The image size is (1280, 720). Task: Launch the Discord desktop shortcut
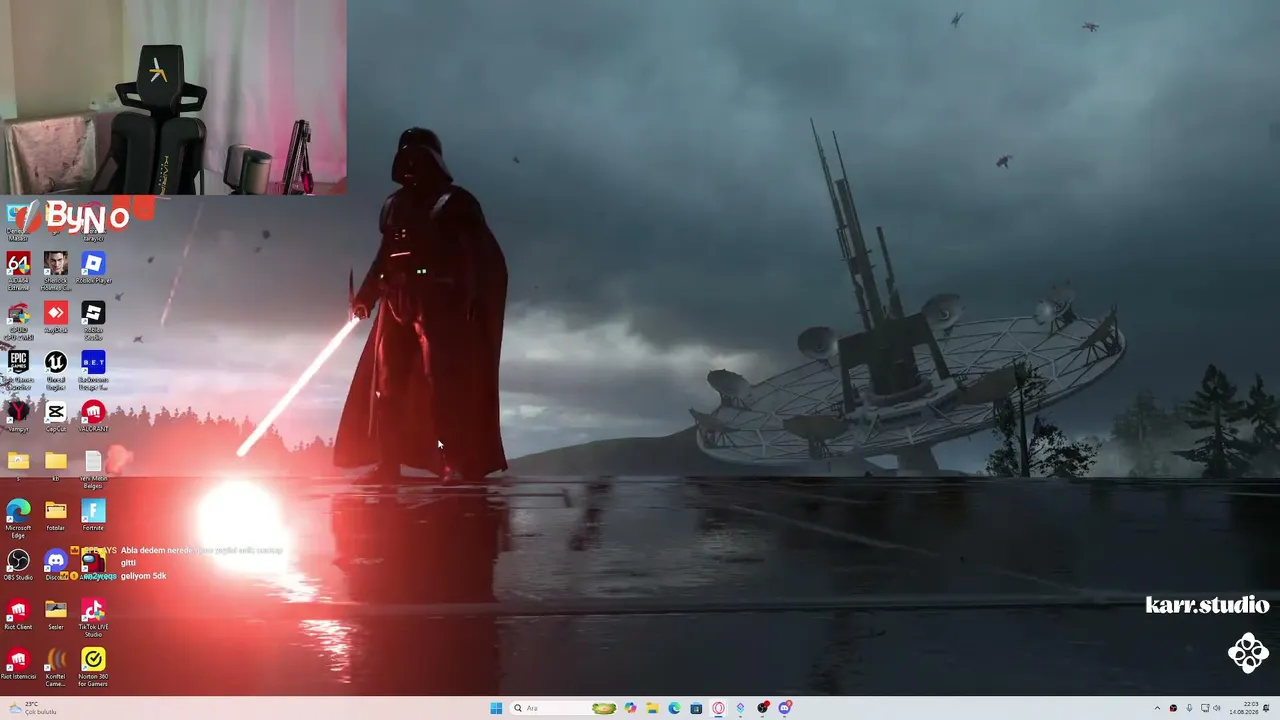(x=56, y=565)
